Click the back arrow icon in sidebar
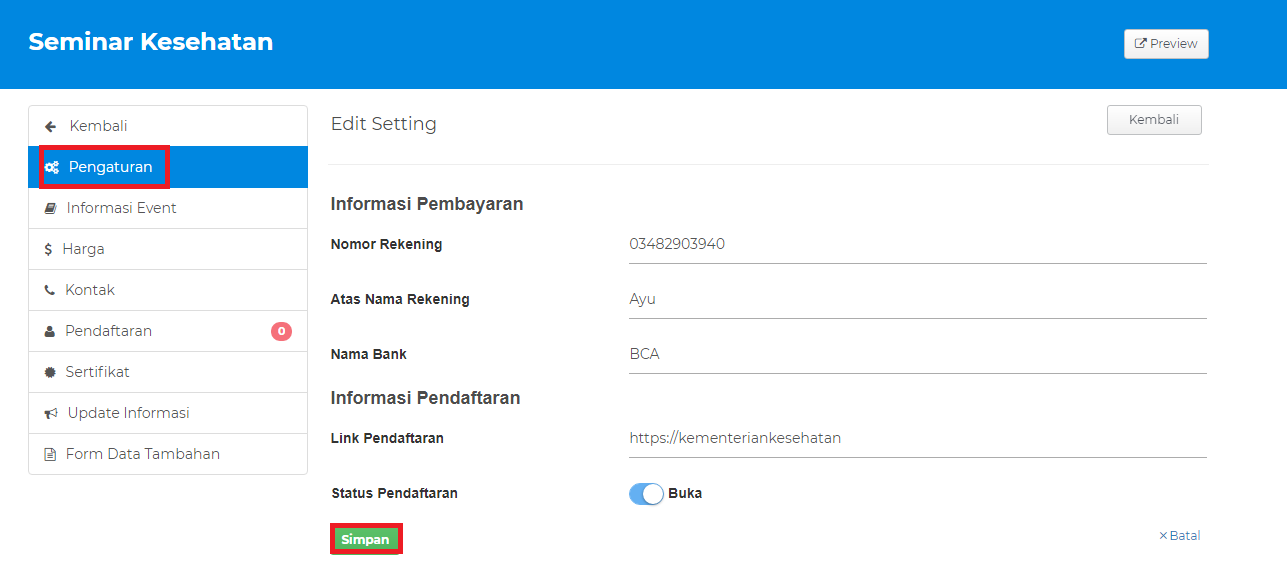 (x=51, y=127)
